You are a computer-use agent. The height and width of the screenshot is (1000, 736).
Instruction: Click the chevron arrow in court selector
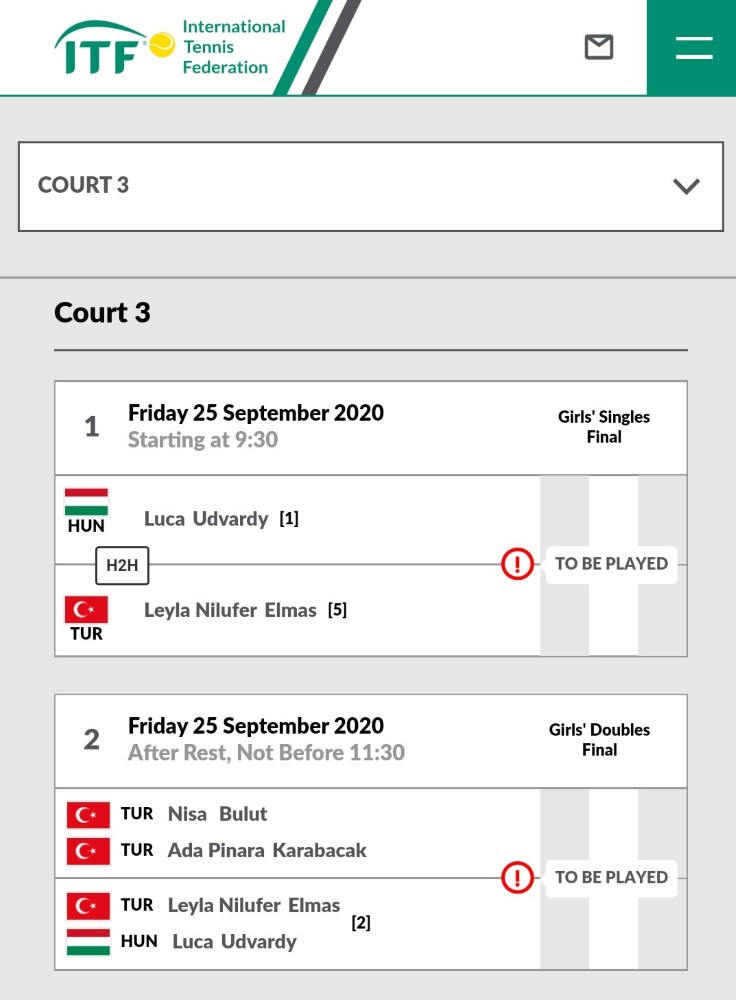click(x=686, y=186)
